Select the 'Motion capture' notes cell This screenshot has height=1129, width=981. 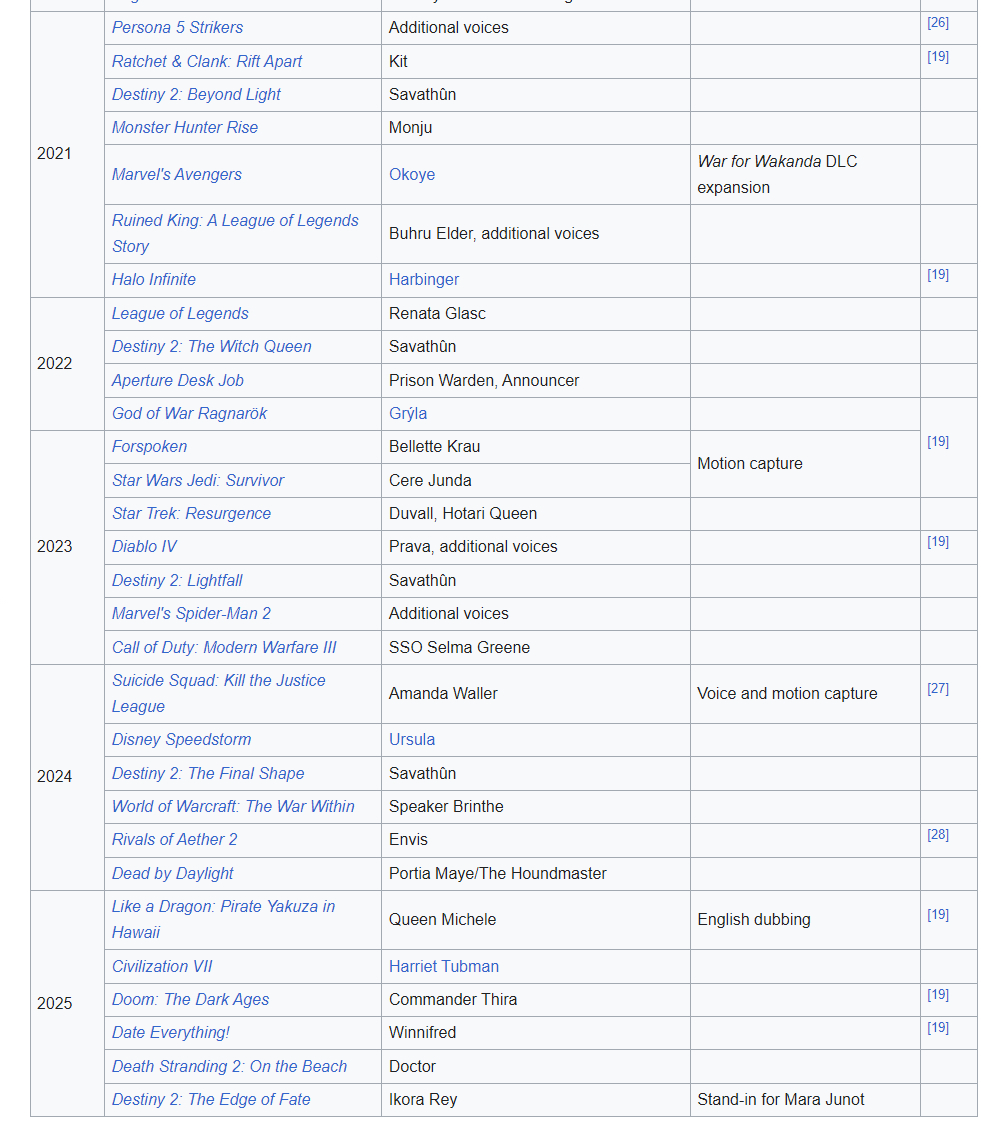pos(805,464)
